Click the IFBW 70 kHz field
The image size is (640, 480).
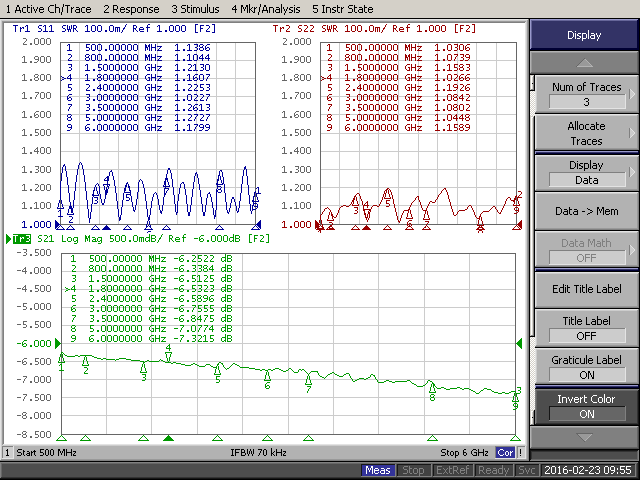coord(258,453)
